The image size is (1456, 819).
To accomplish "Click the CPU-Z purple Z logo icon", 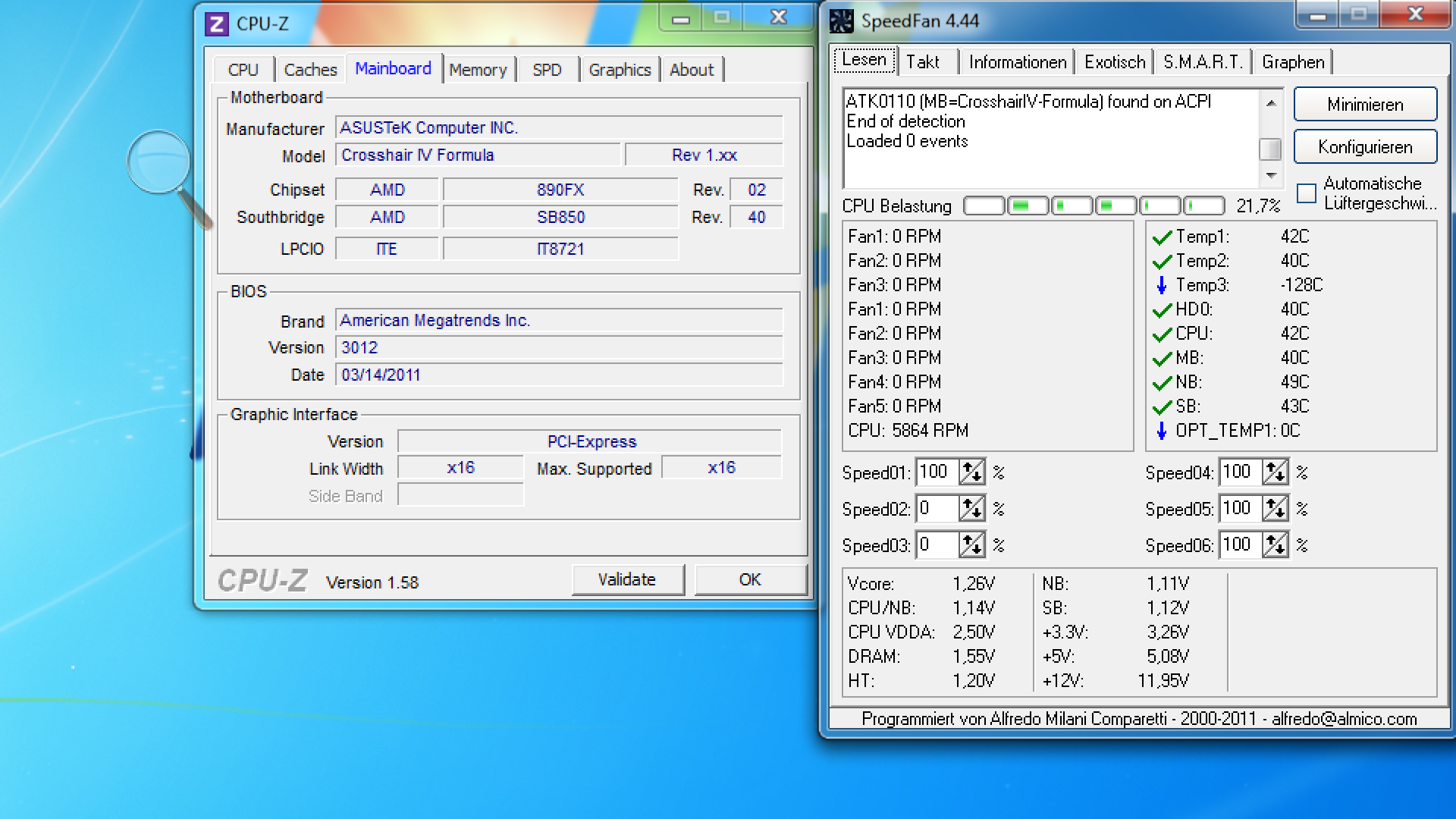I will pyautogui.click(x=217, y=24).
